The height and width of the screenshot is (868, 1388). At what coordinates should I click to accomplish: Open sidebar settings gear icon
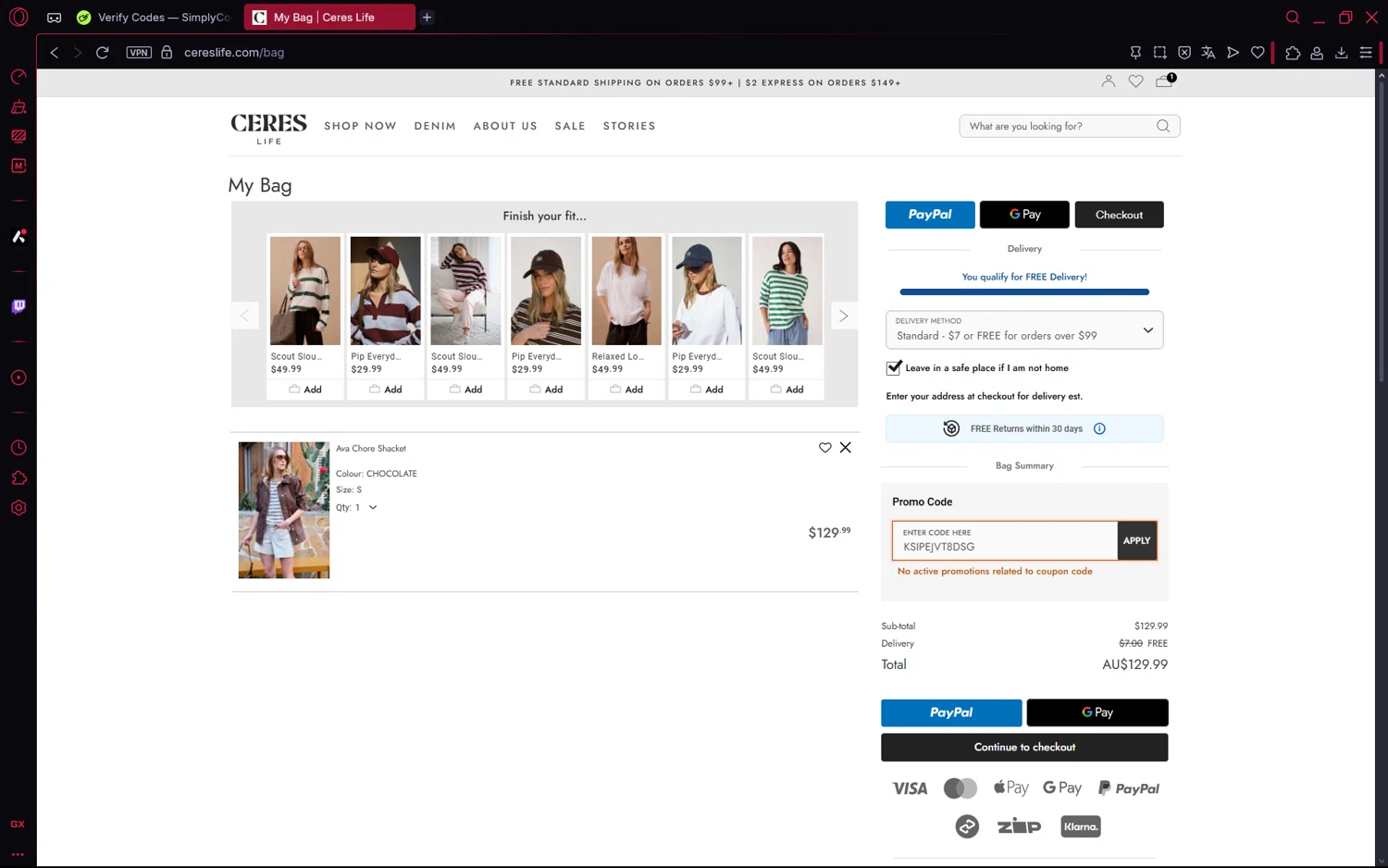tap(19, 508)
